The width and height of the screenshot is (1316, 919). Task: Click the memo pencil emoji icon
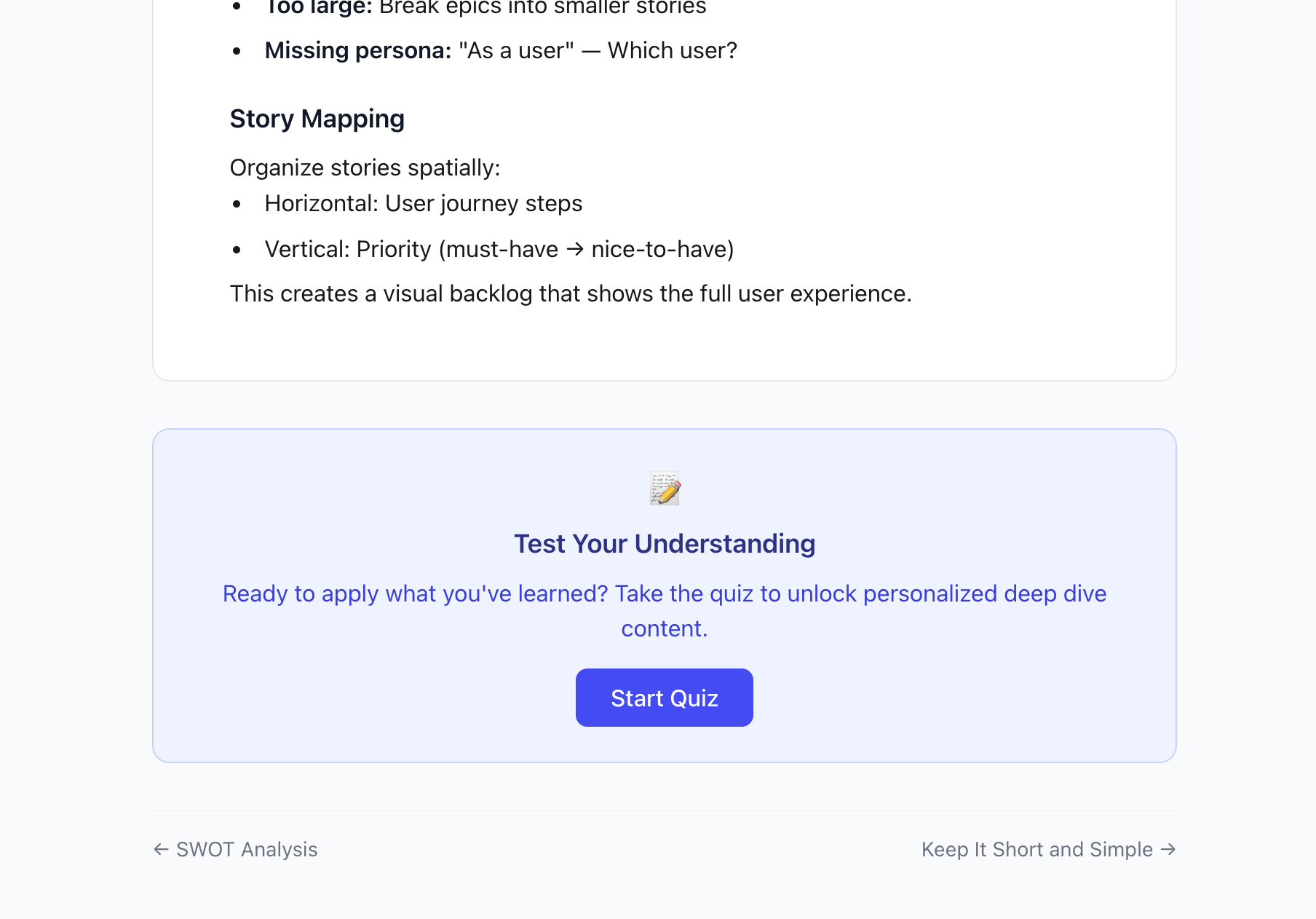point(665,488)
